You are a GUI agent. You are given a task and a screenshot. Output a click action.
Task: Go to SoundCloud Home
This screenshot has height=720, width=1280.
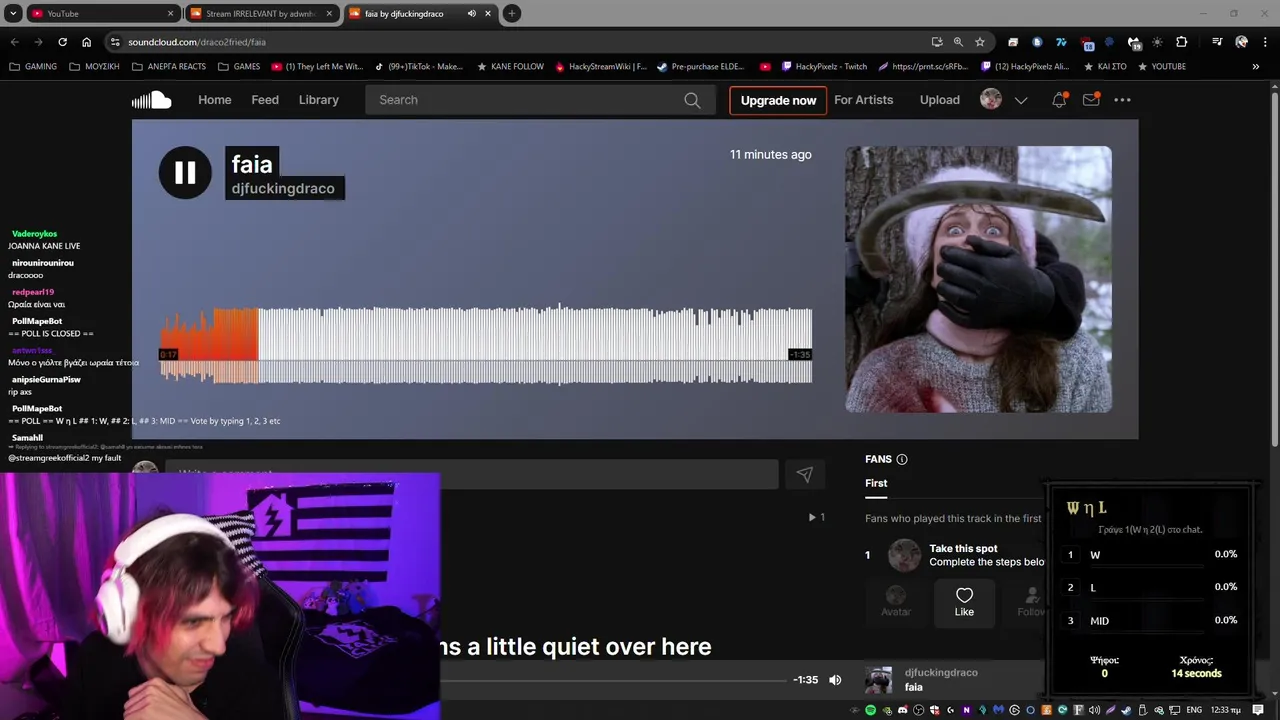click(214, 100)
